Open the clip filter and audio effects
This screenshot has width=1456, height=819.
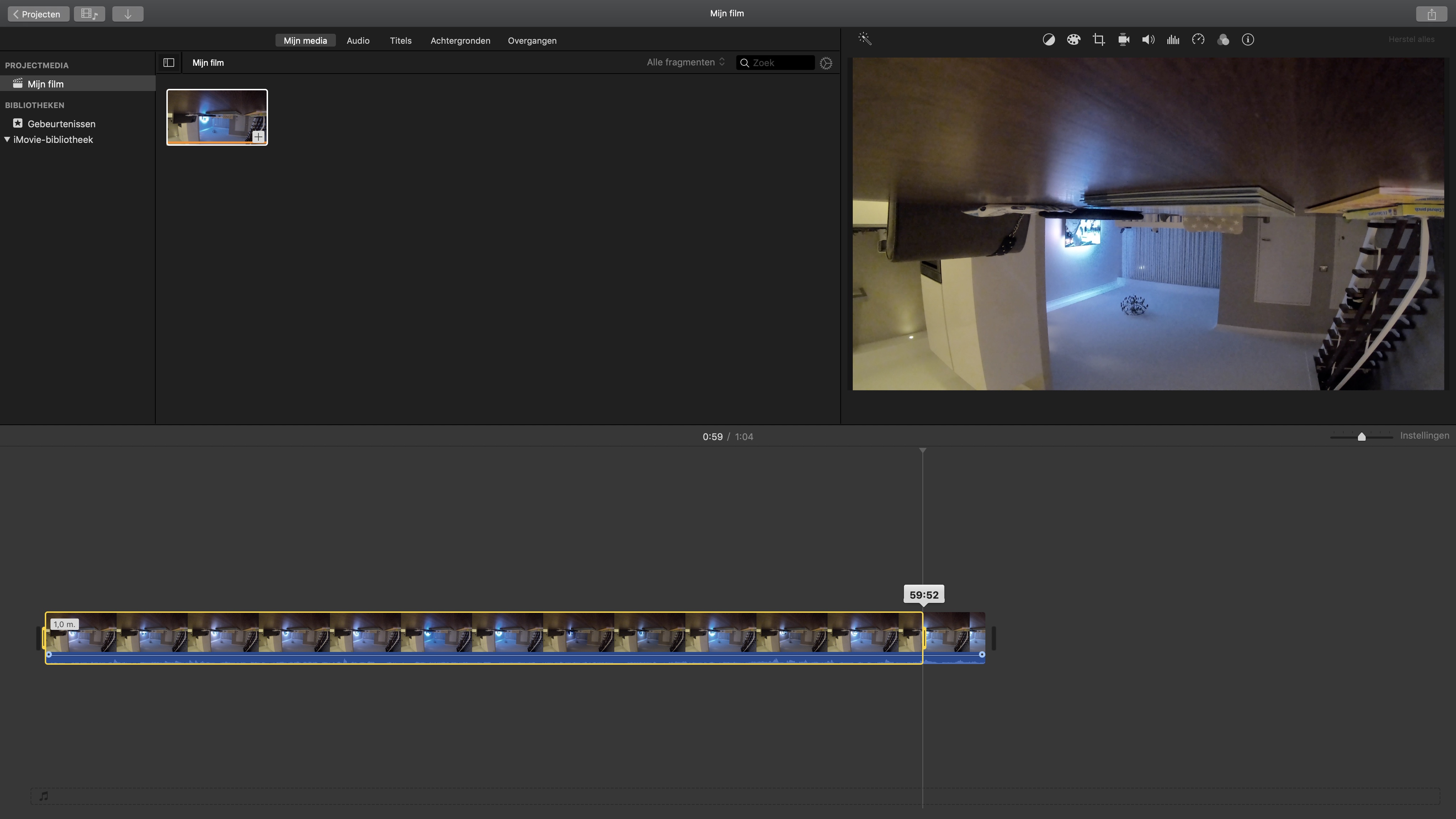[1223, 39]
